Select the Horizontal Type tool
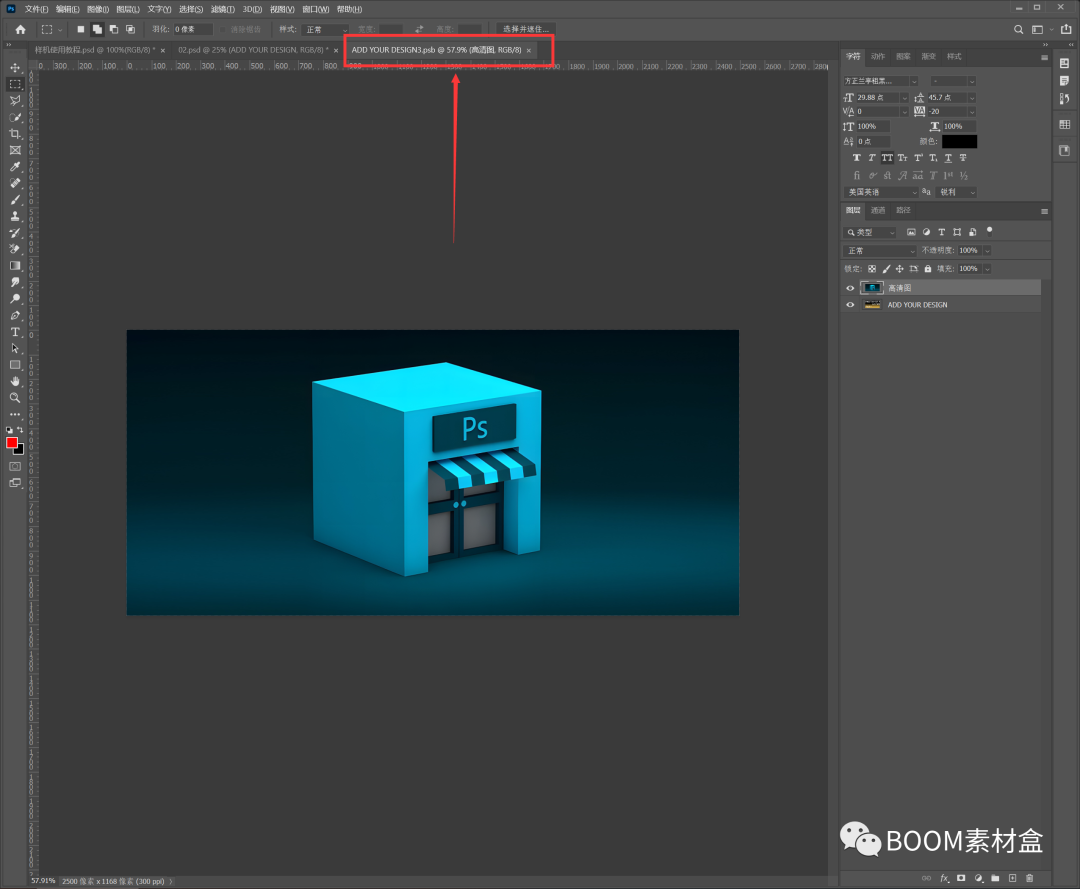This screenshot has width=1080, height=889. [x=15, y=332]
